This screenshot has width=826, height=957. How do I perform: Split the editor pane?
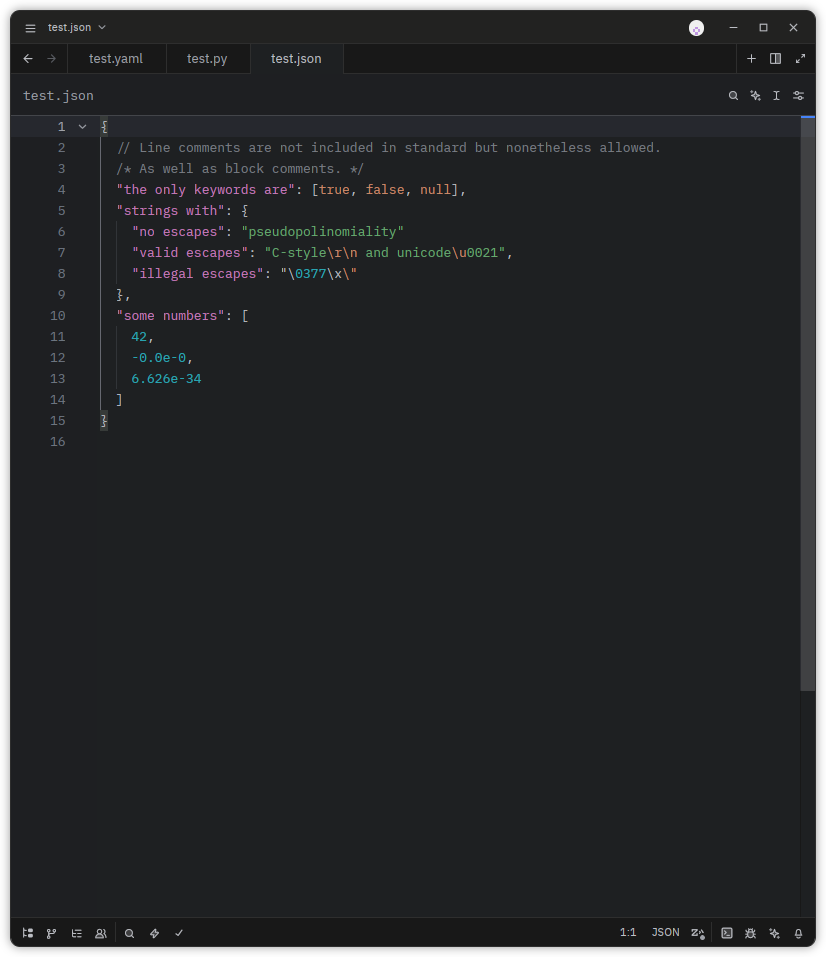click(775, 59)
